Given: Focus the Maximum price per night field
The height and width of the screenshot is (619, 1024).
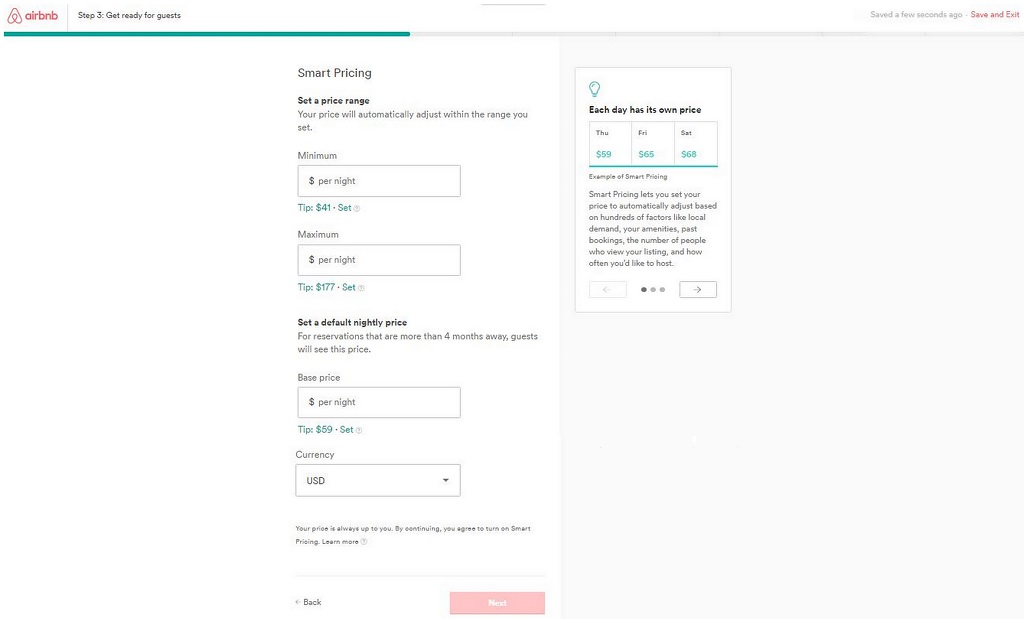Looking at the screenshot, I should coord(379,260).
